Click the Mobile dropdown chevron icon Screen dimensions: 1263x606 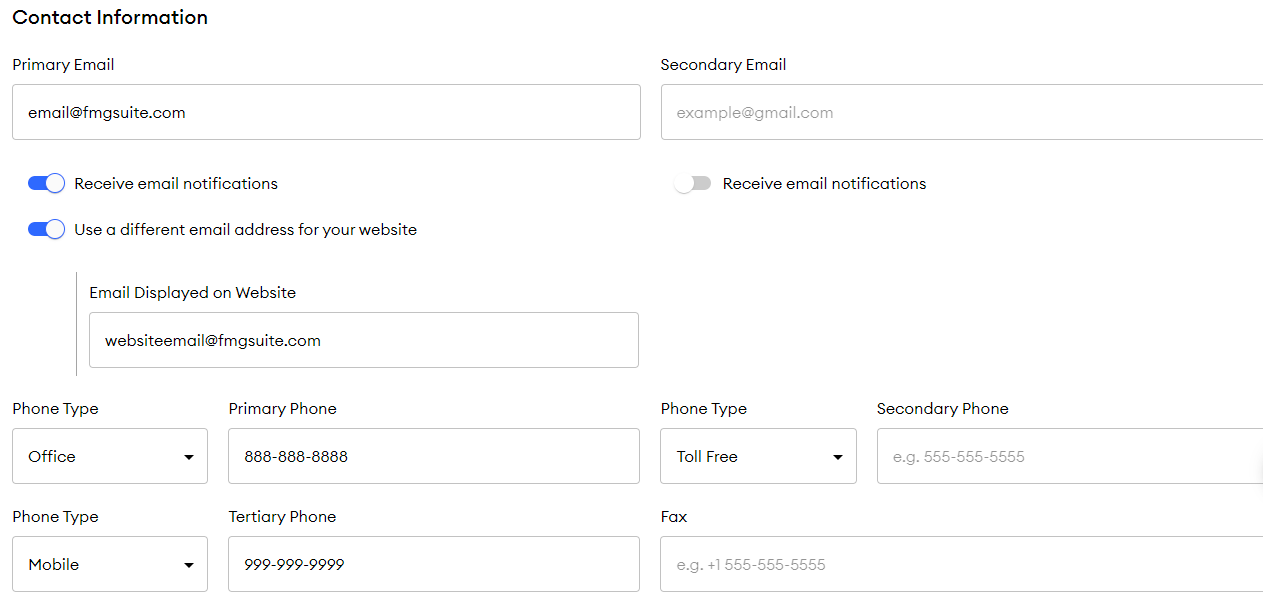(189, 564)
